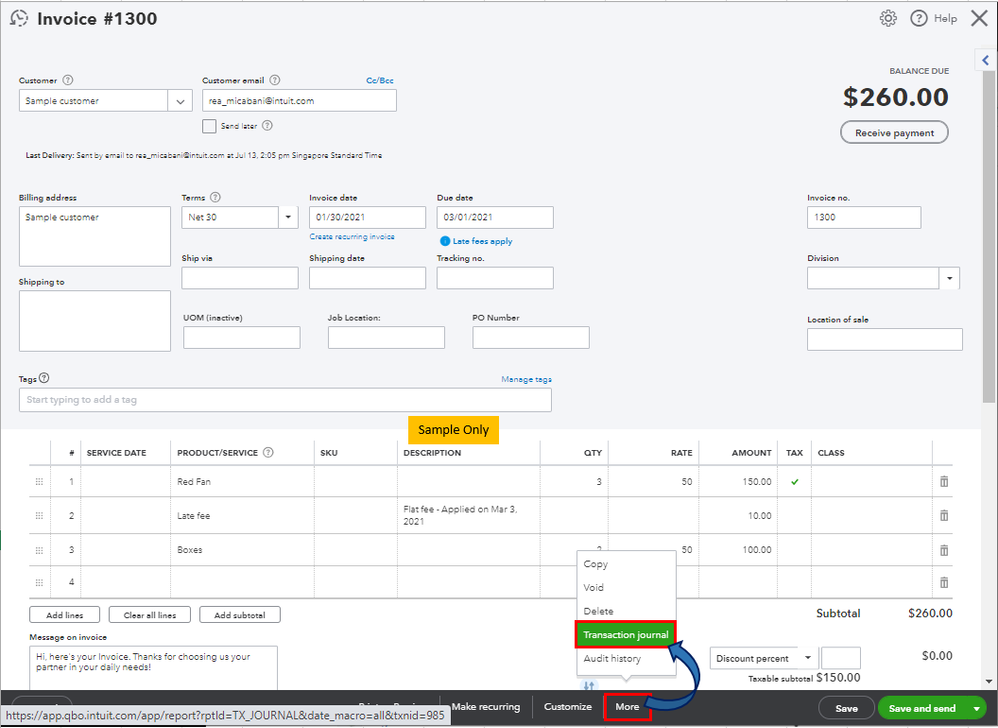Close the invoice with the X icon
Viewport: 998px width, 728px height.
tap(980, 18)
